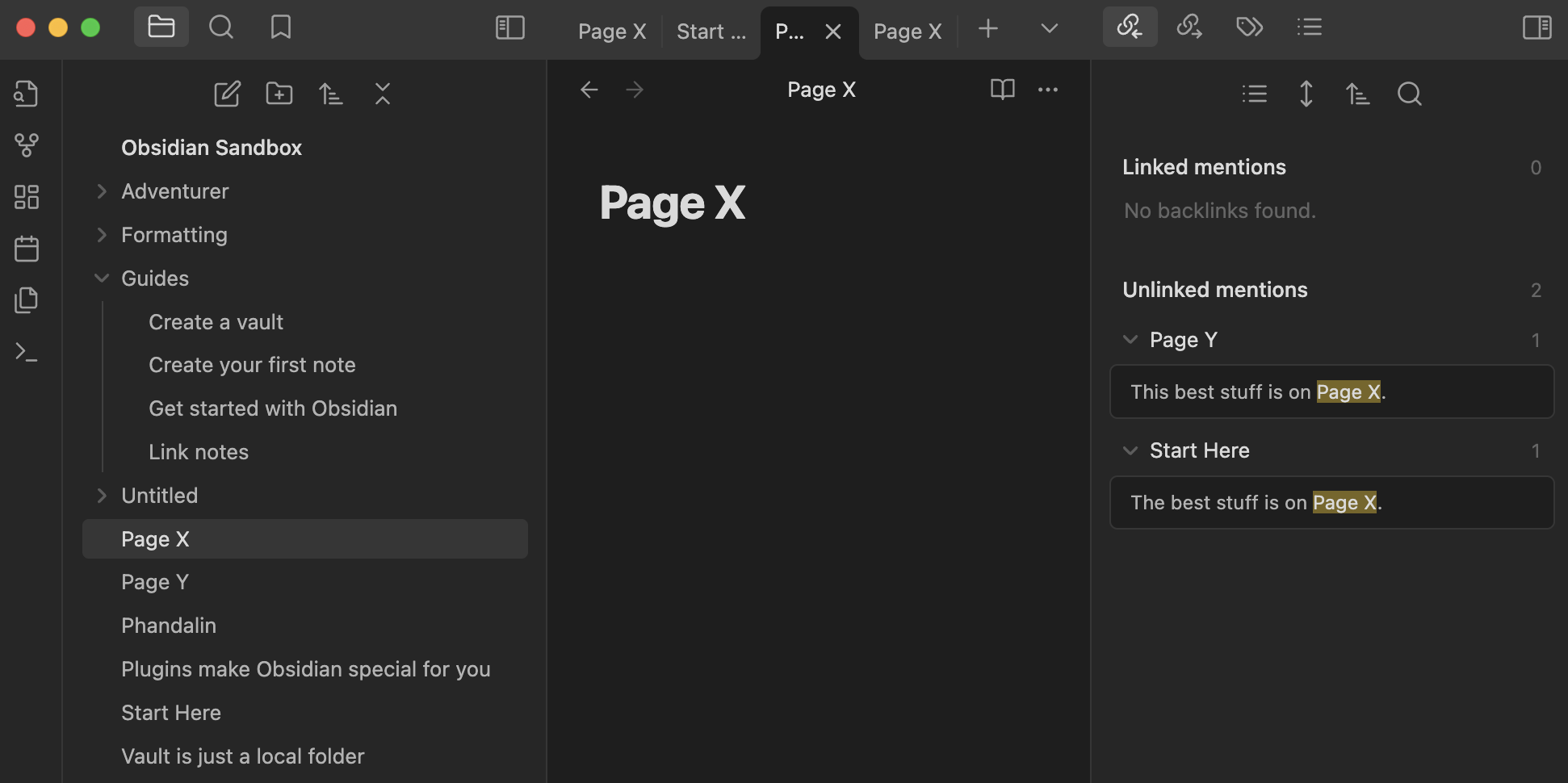Open the command palette ribbon icon
This screenshot has height=783, width=1568.
(x=27, y=352)
